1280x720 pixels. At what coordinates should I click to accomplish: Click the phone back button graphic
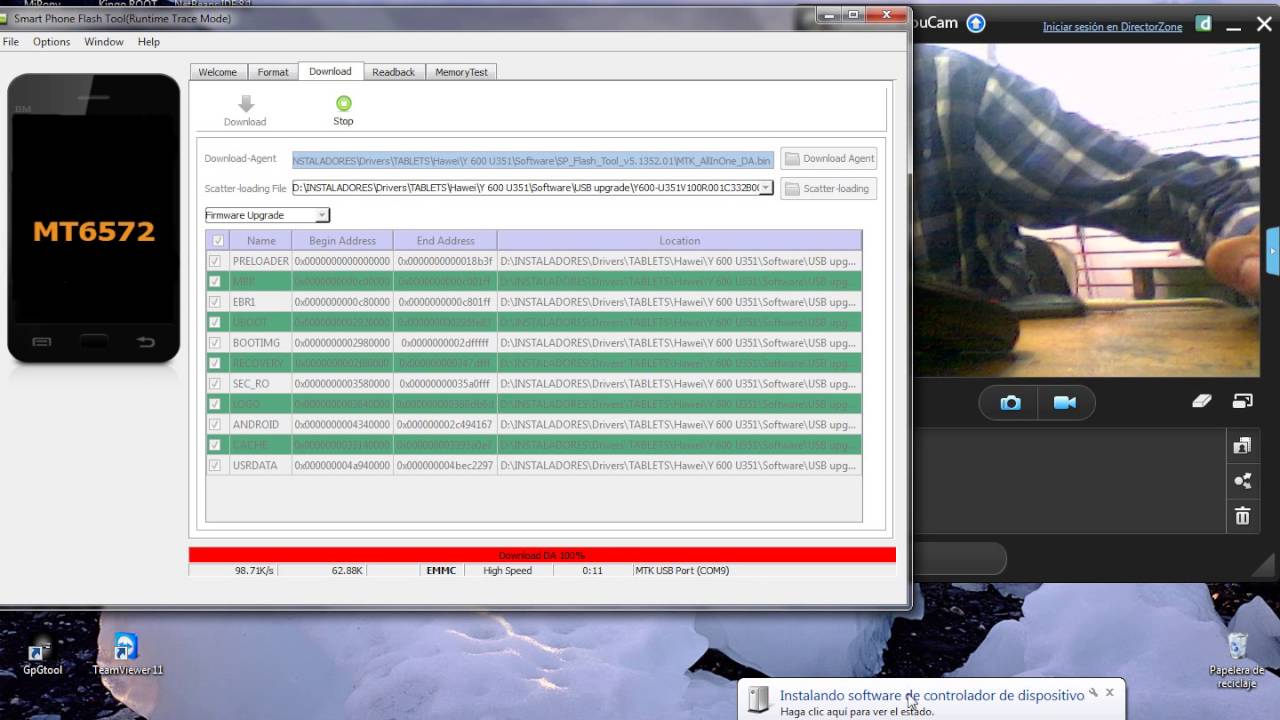click(146, 342)
